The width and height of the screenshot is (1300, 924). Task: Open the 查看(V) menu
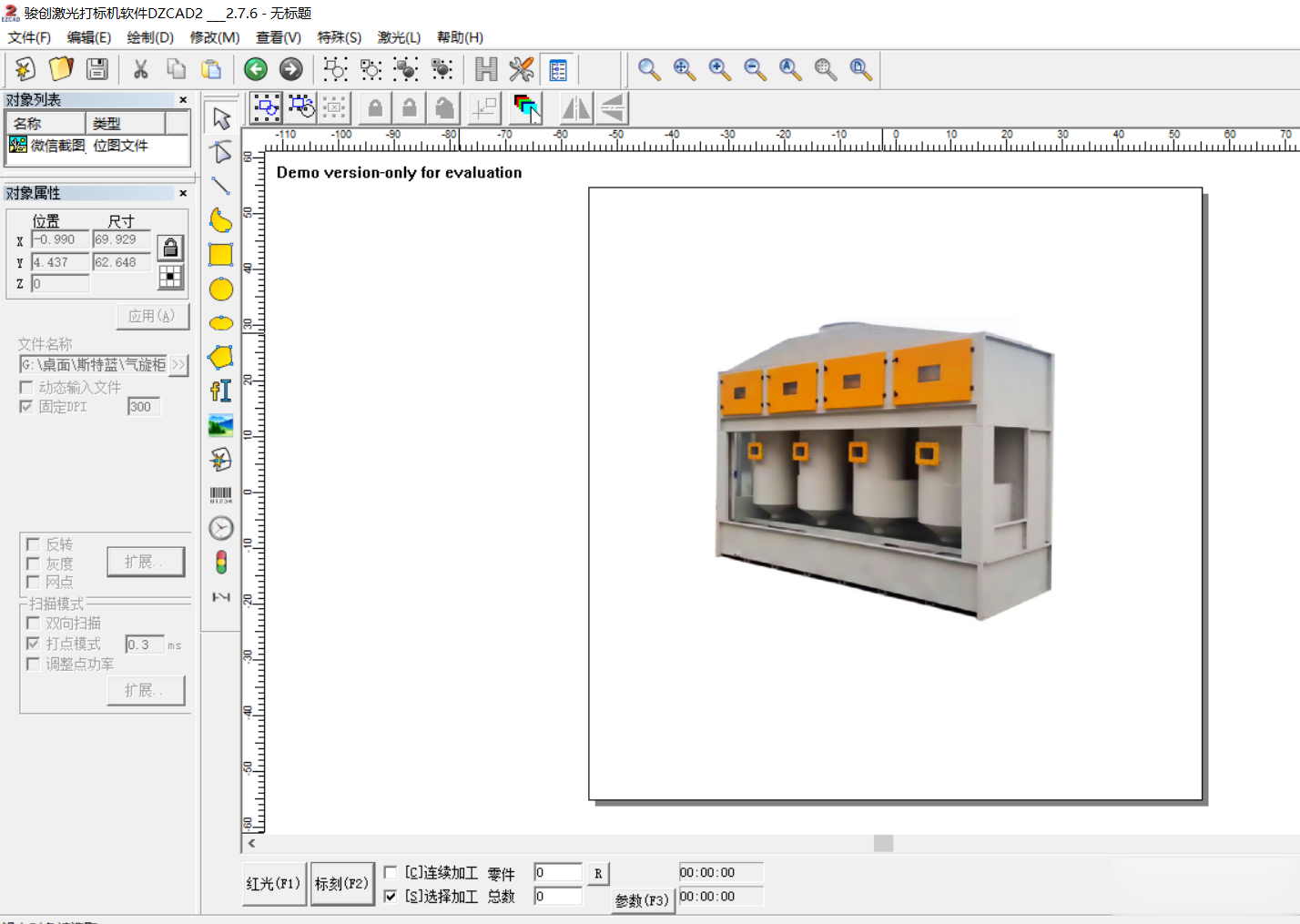click(279, 37)
